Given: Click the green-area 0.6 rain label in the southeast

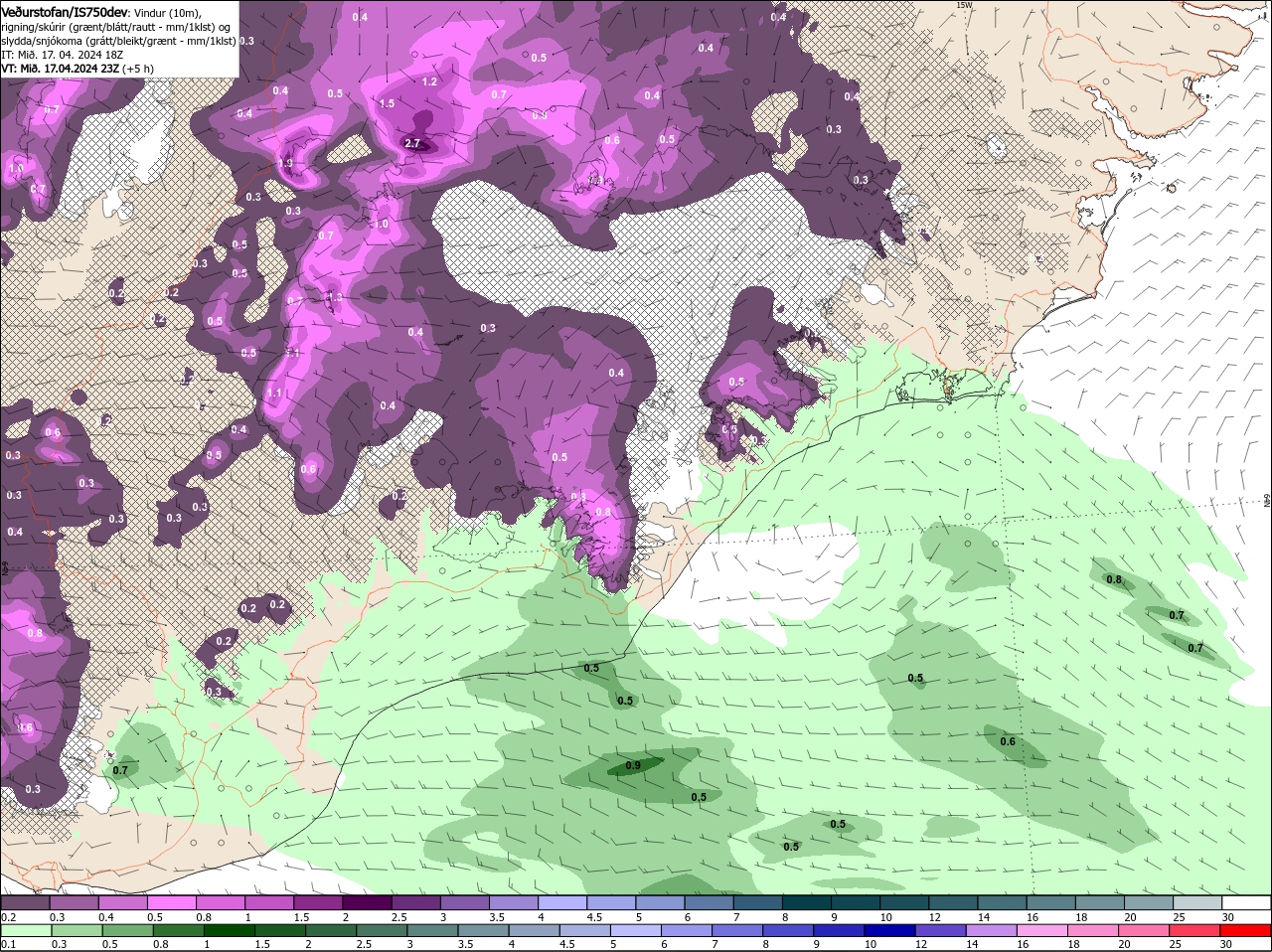Looking at the screenshot, I should pos(1008,741).
